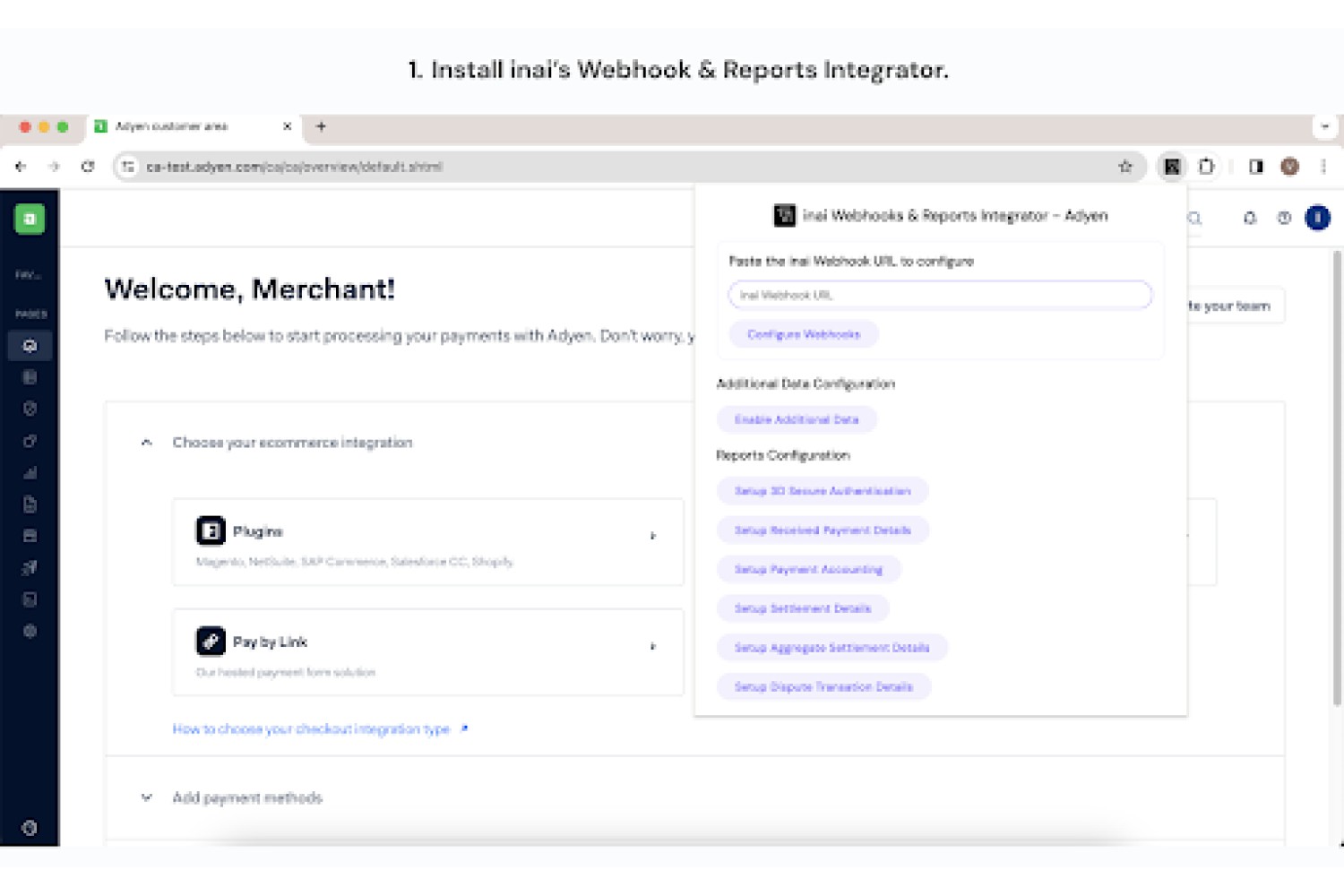1344x896 pixels.
Task: Click the Pay by Link card icon
Action: pos(211,641)
